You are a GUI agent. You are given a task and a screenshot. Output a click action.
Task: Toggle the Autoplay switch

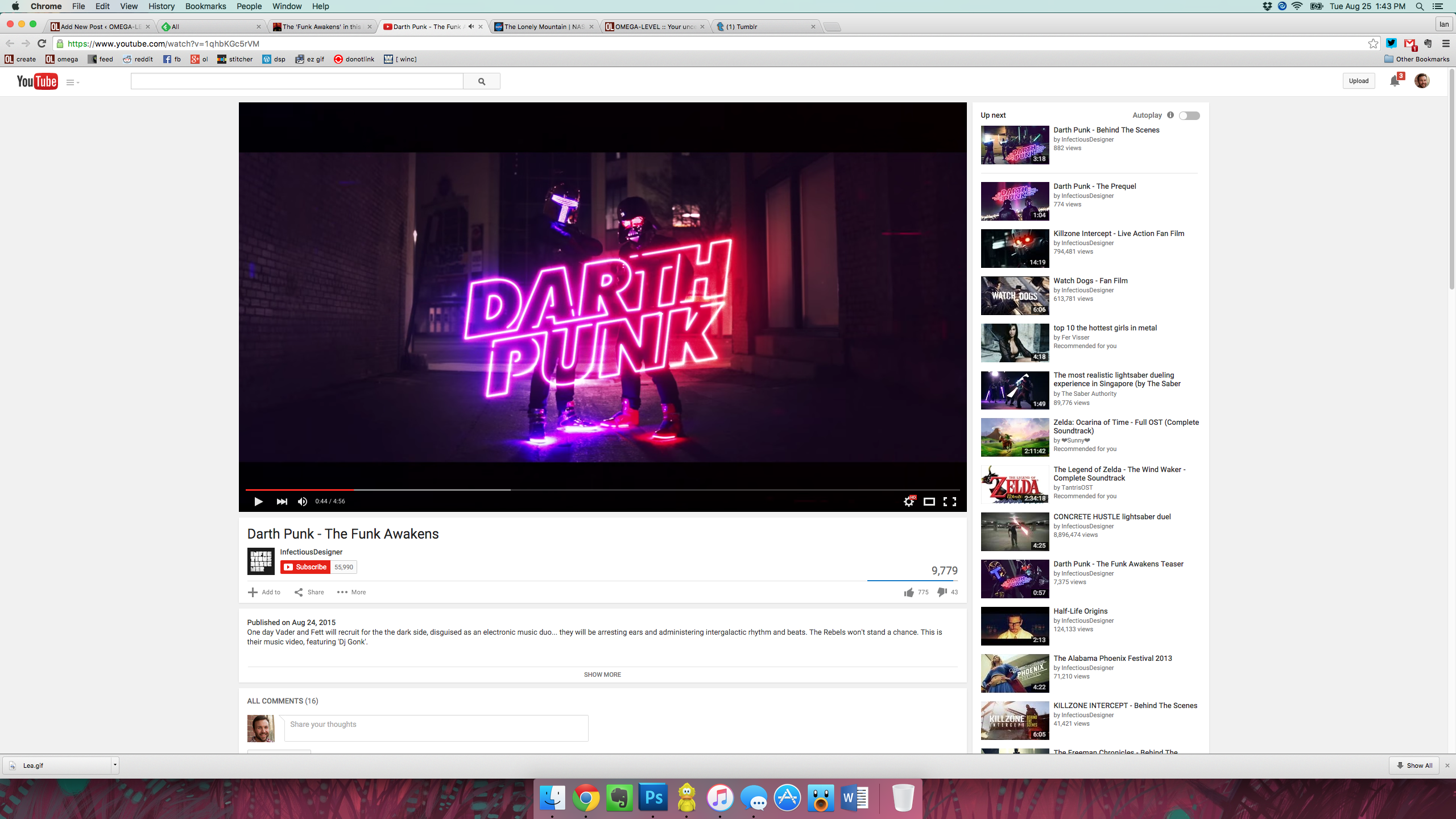pyautogui.click(x=1189, y=115)
